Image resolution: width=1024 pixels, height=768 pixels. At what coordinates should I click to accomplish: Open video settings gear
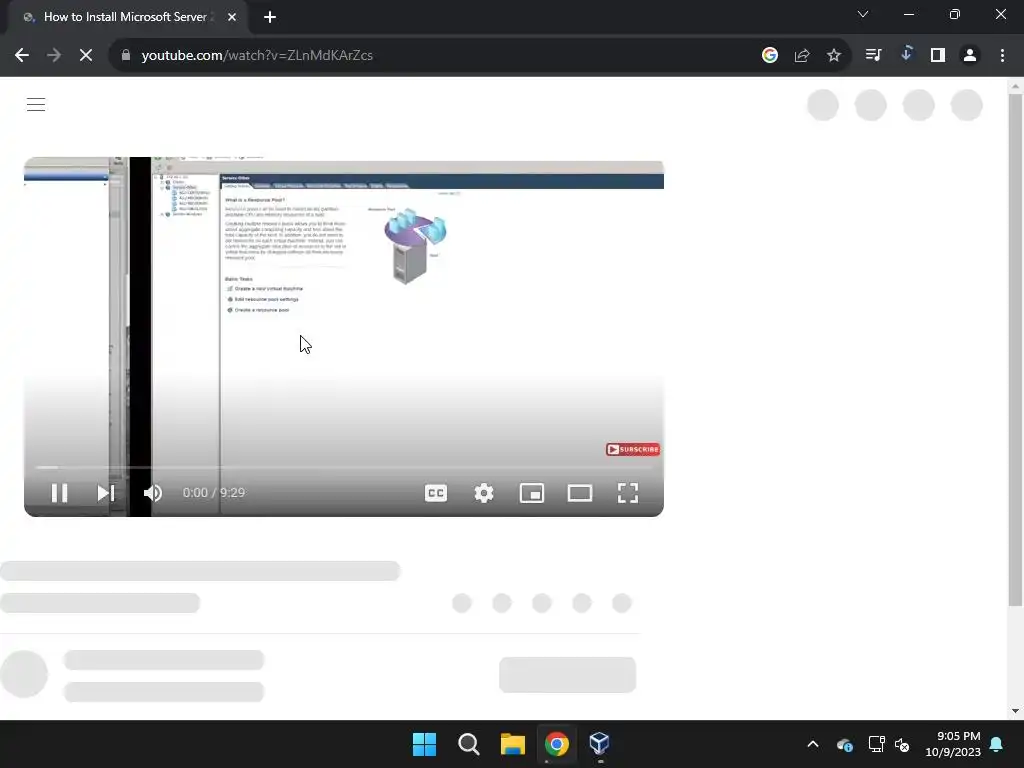point(484,493)
